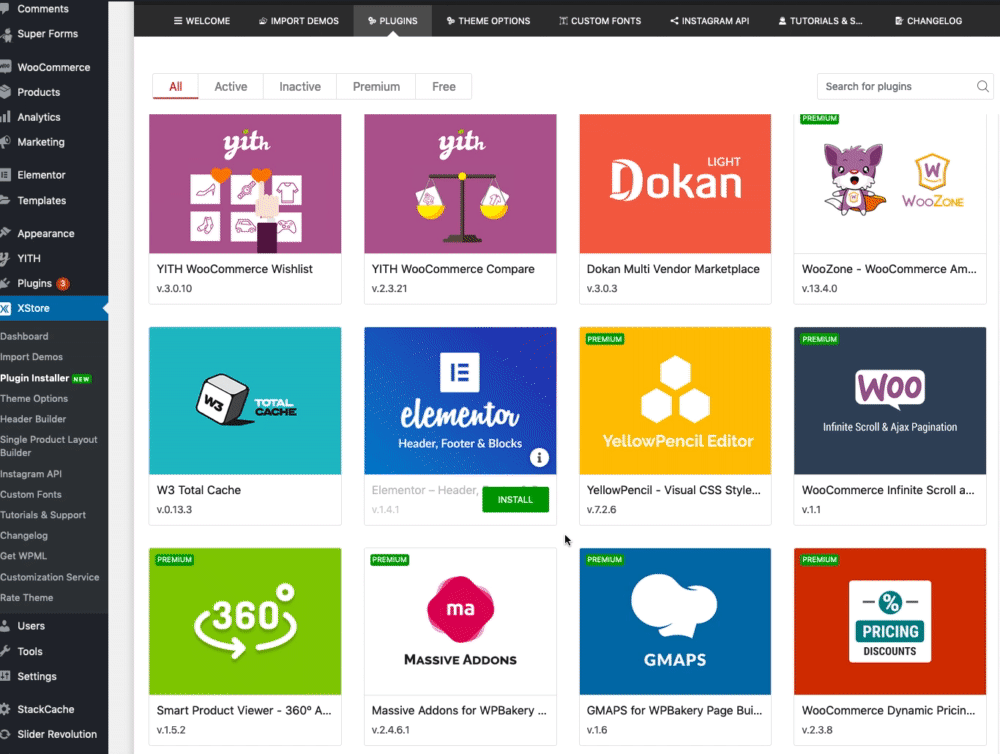Click Templates folder icon

coord(5,200)
